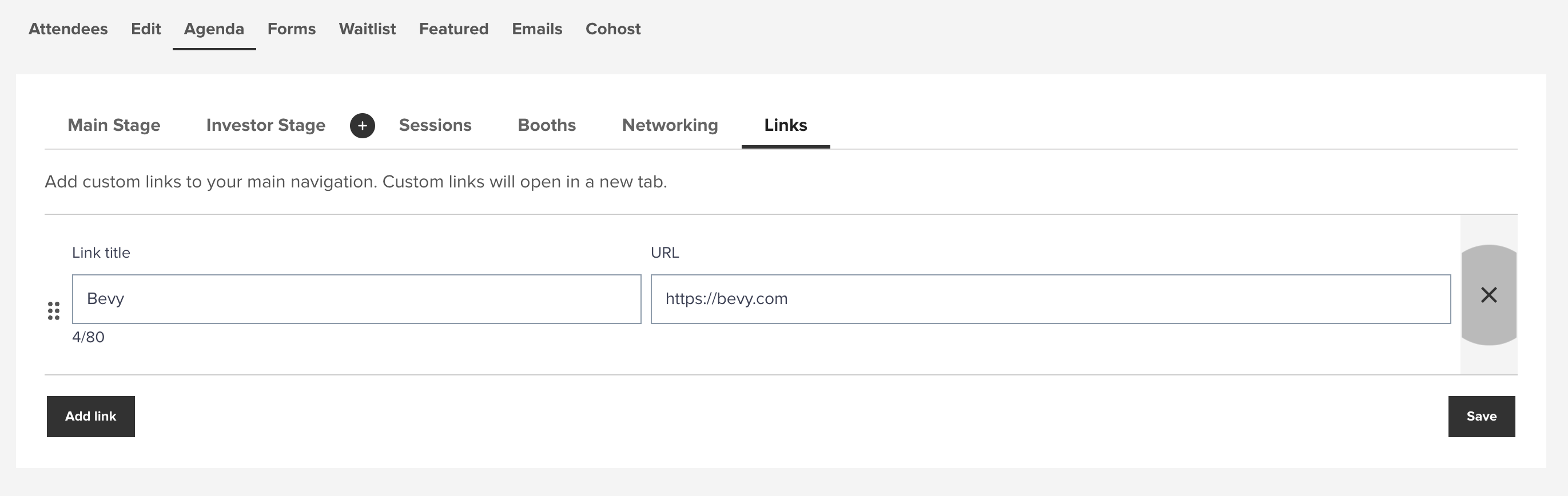Switch to the Sessions sub-tab
Viewport: 1568px width, 496px height.
click(x=435, y=125)
